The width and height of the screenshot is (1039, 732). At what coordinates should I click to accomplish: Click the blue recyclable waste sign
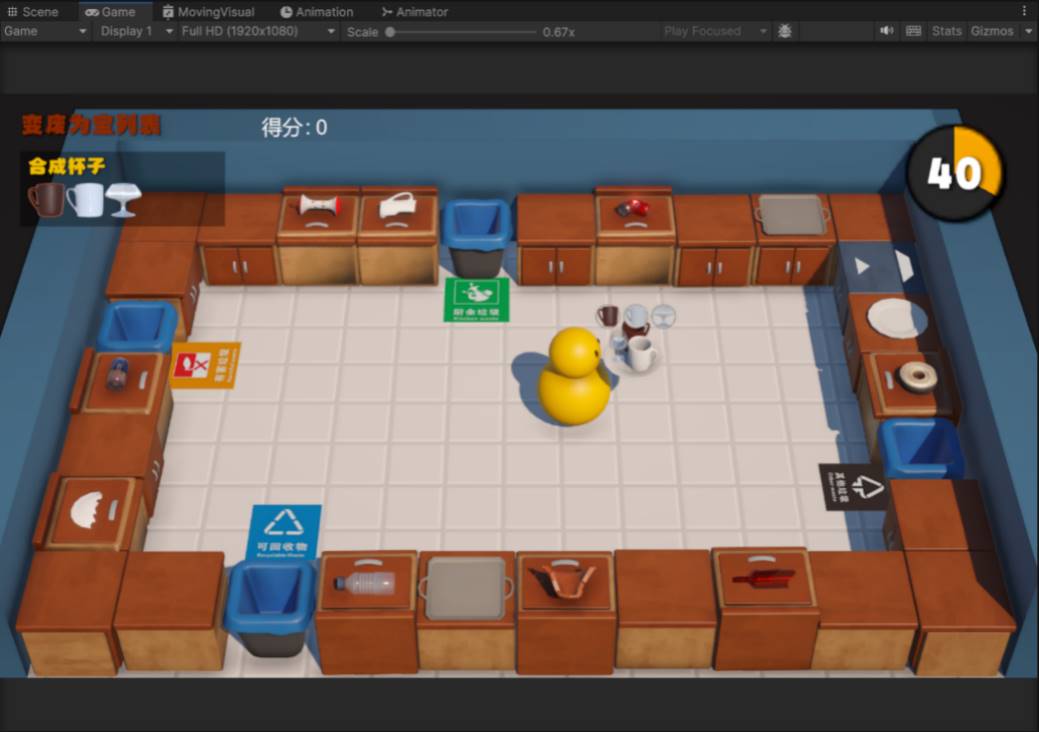[285, 531]
